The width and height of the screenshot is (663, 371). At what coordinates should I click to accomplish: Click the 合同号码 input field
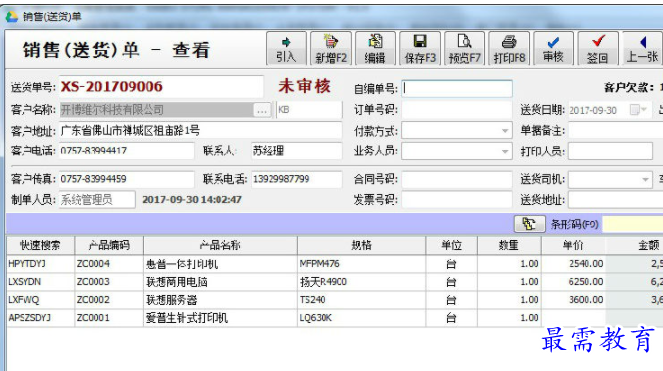[457, 179]
